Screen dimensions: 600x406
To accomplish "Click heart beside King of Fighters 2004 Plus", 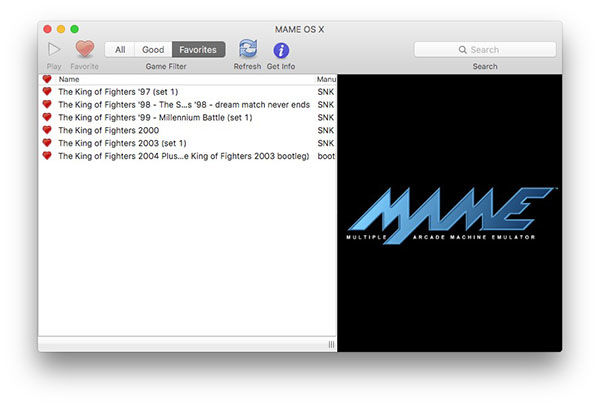I will tap(46, 156).
